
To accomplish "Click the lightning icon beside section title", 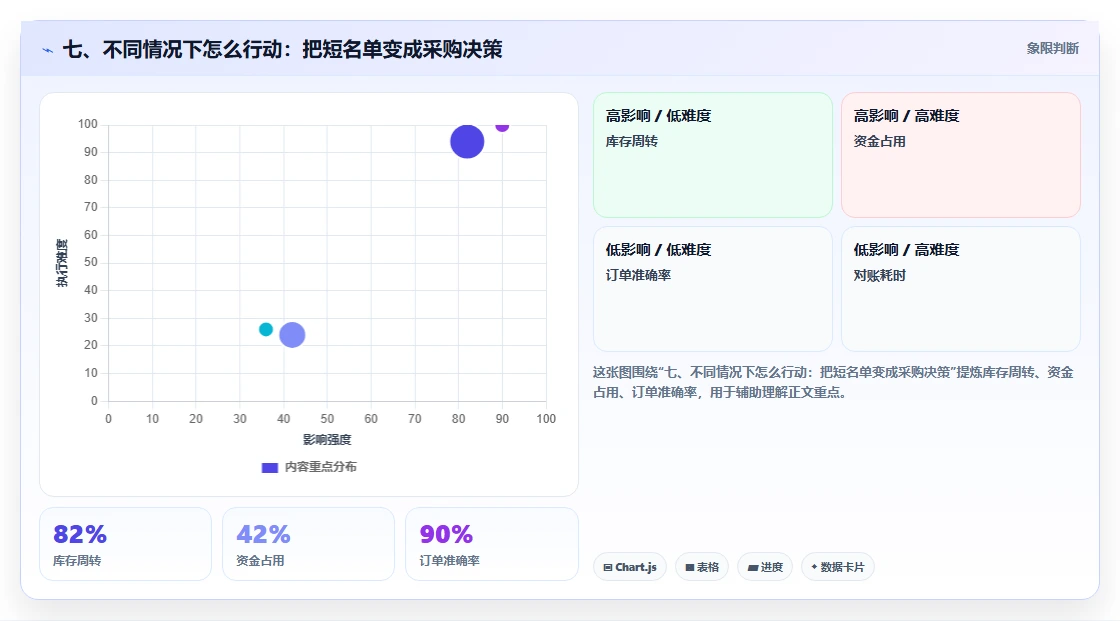I will (48, 50).
